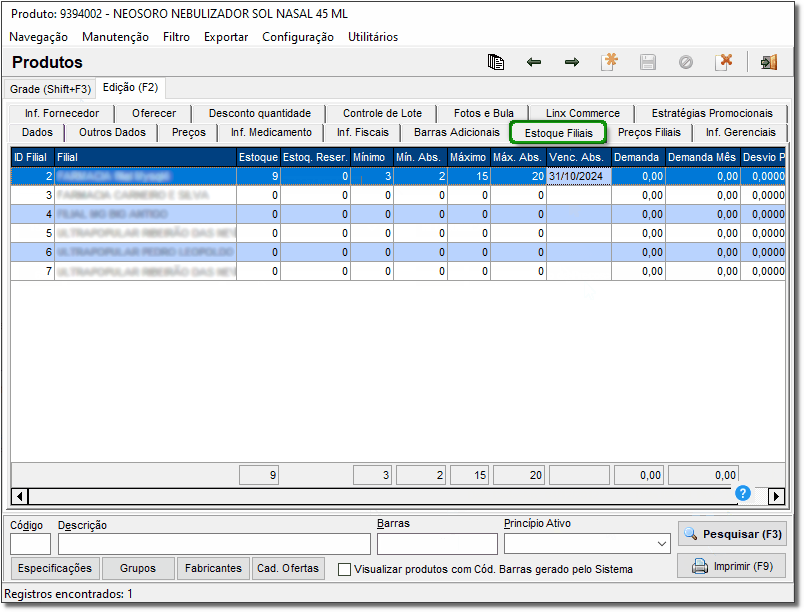Screen dimensions: 804x612
Task: Click the save floppy disk icon
Action: 648,62
